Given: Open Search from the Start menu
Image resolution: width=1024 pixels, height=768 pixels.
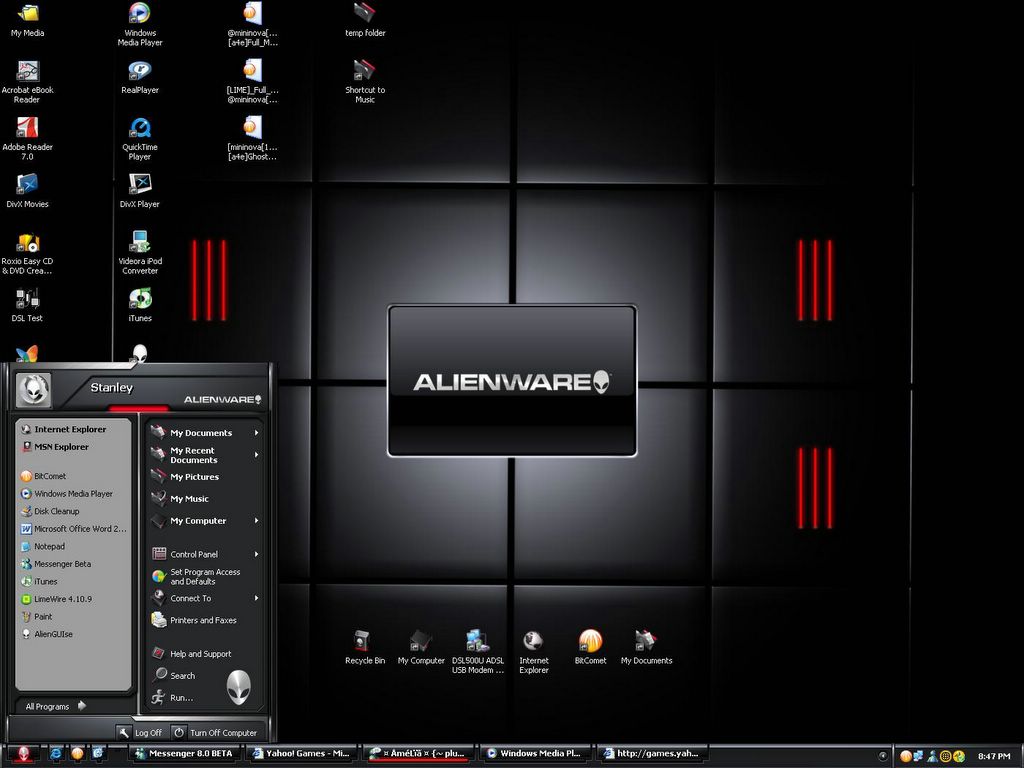Looking at the screenshot, I should tap(174, 675).
